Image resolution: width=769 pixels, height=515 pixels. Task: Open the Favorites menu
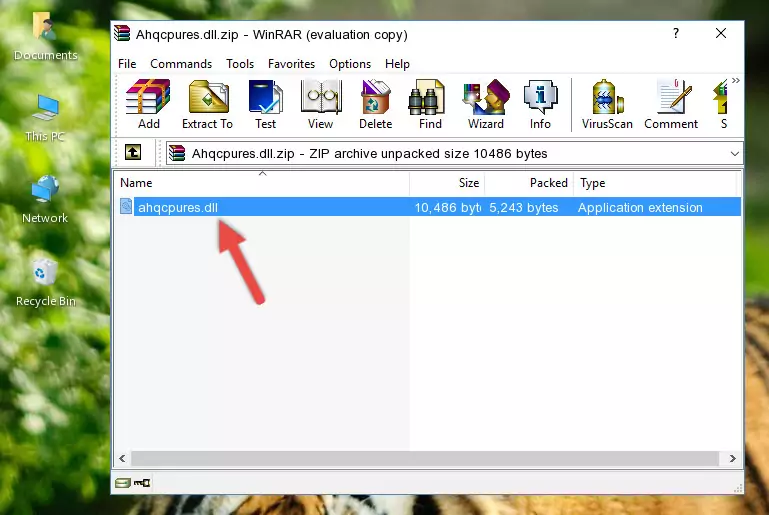pyautogui.click(x=291, y=64)
